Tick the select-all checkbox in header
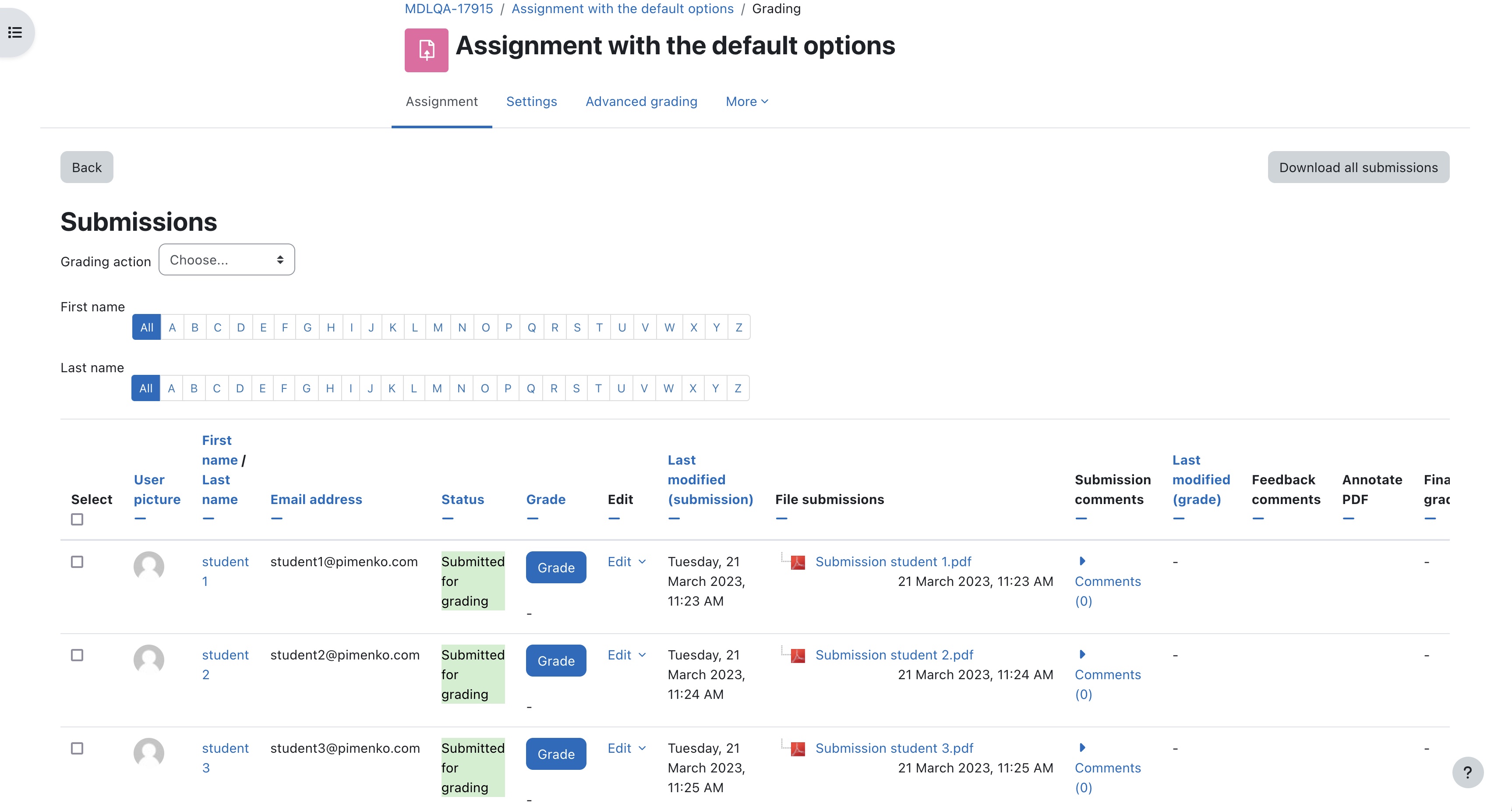 coord(77,519)
